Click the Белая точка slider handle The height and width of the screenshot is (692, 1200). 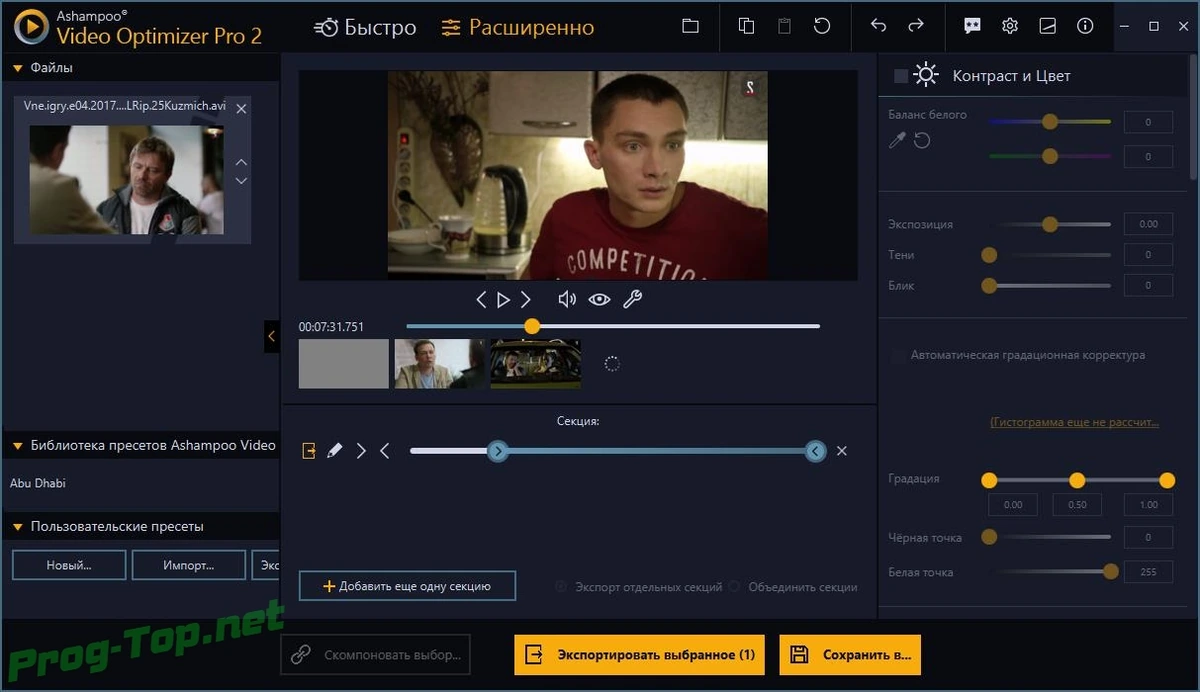1110,572
